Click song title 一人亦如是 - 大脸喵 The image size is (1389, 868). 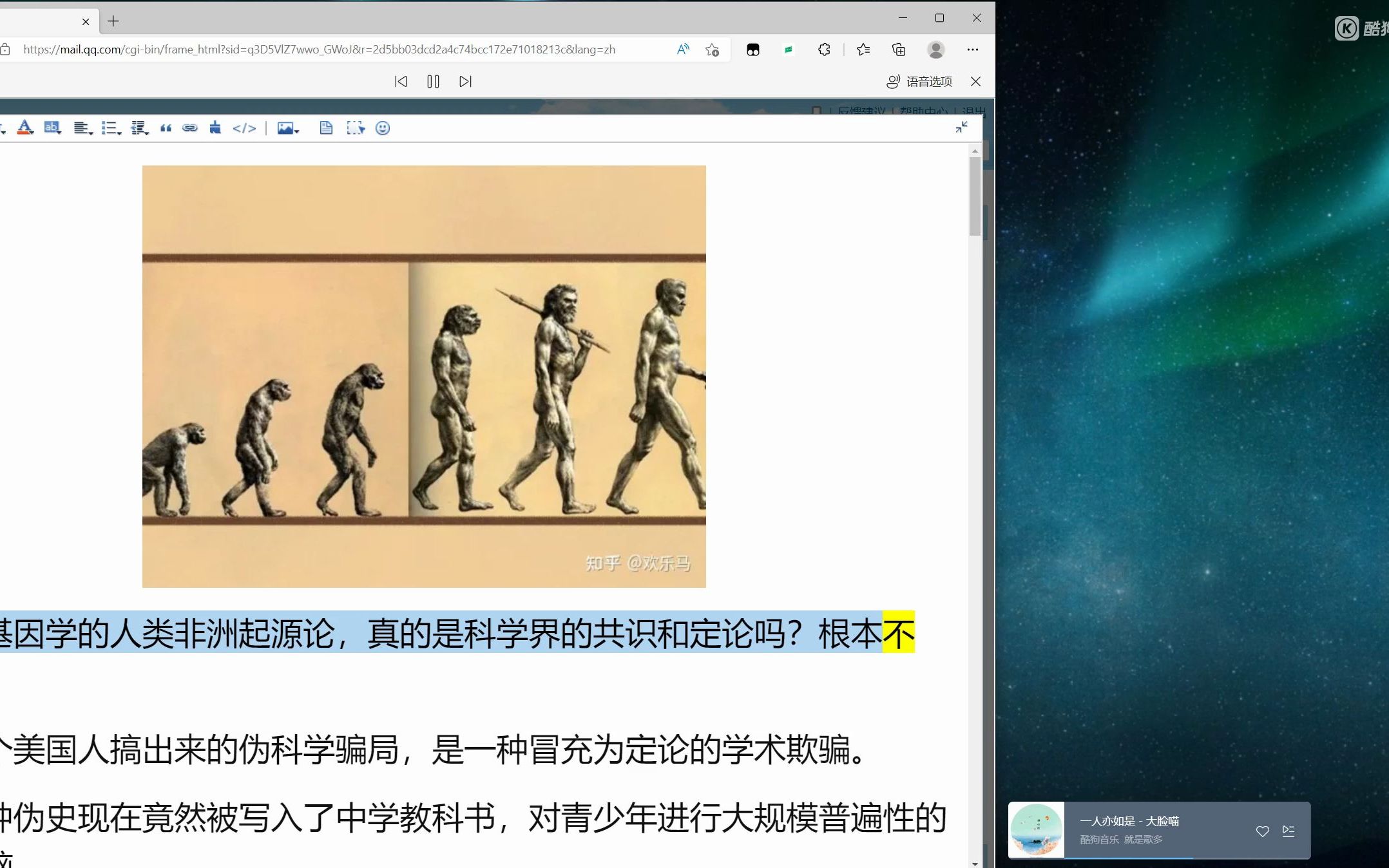coord(1129,821)
